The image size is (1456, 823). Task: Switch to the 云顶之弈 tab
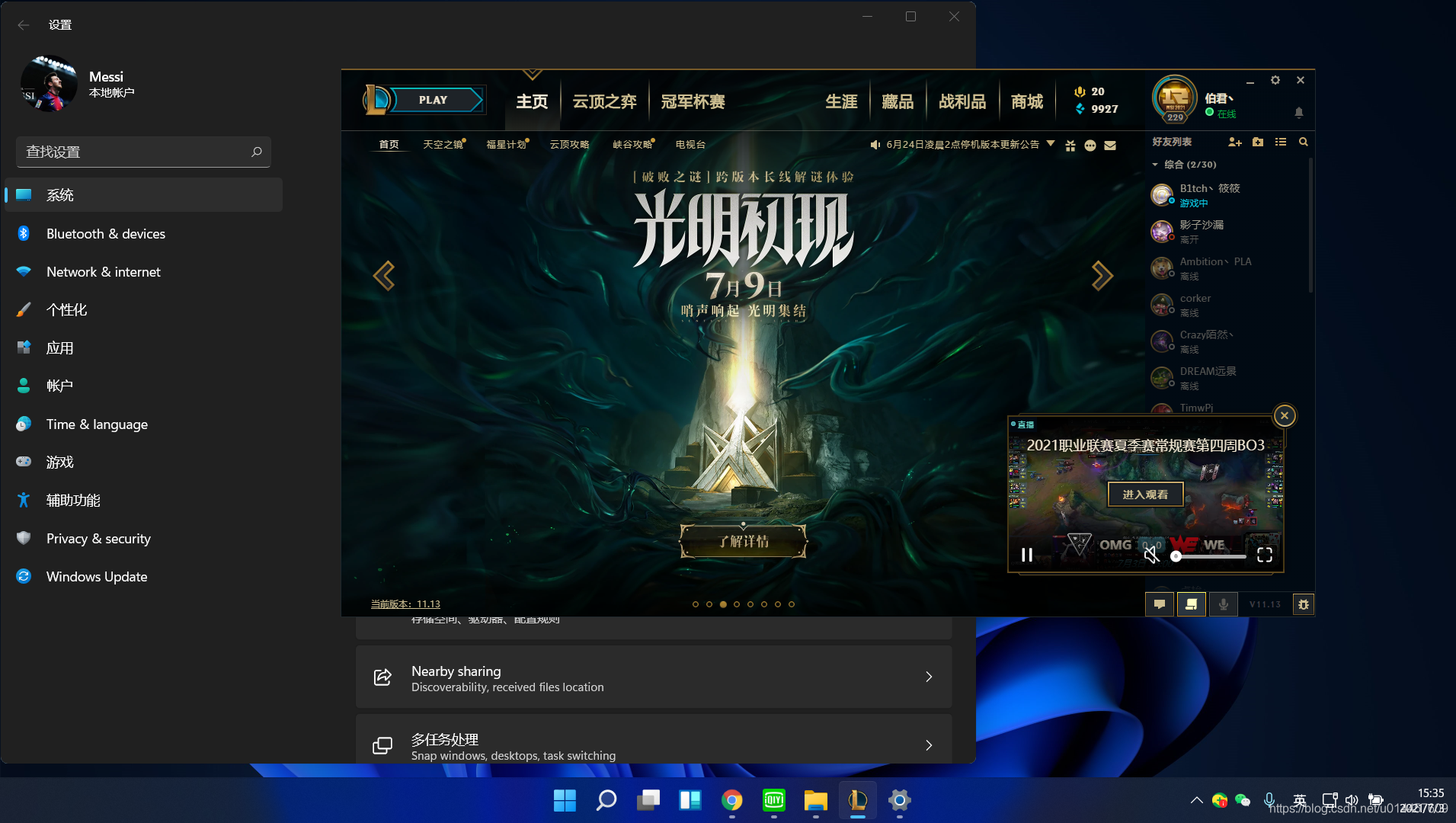coord(604,101)
